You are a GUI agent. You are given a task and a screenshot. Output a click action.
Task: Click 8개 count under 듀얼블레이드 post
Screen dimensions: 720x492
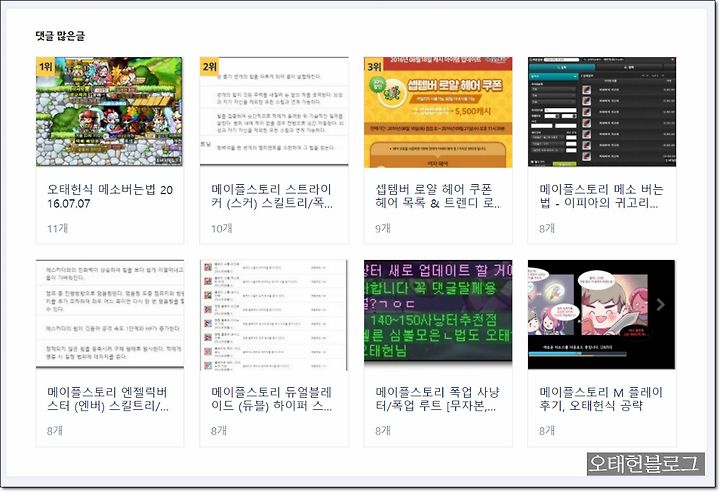[219, 431]
